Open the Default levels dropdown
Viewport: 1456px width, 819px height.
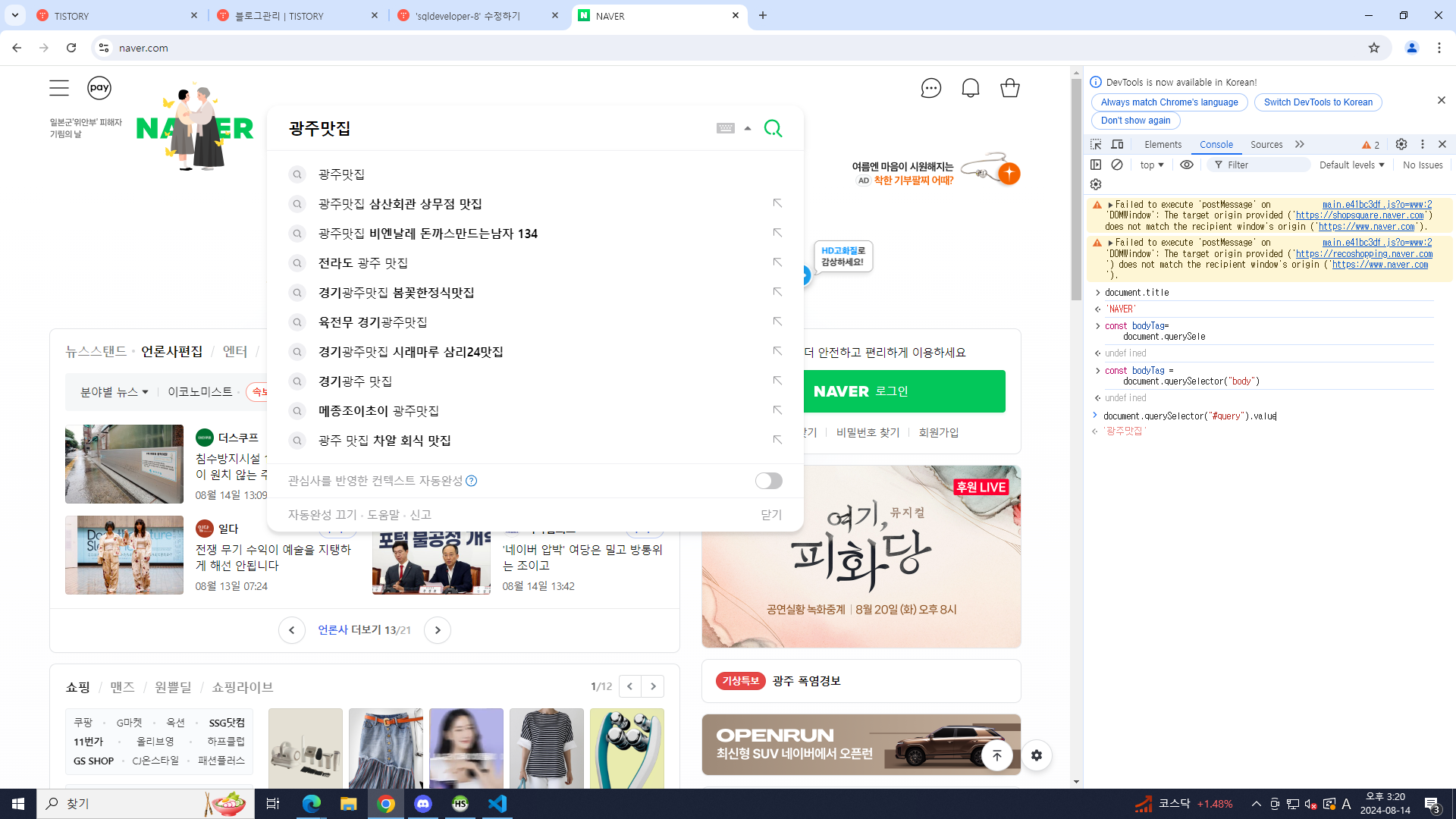tap(1351, 165)
